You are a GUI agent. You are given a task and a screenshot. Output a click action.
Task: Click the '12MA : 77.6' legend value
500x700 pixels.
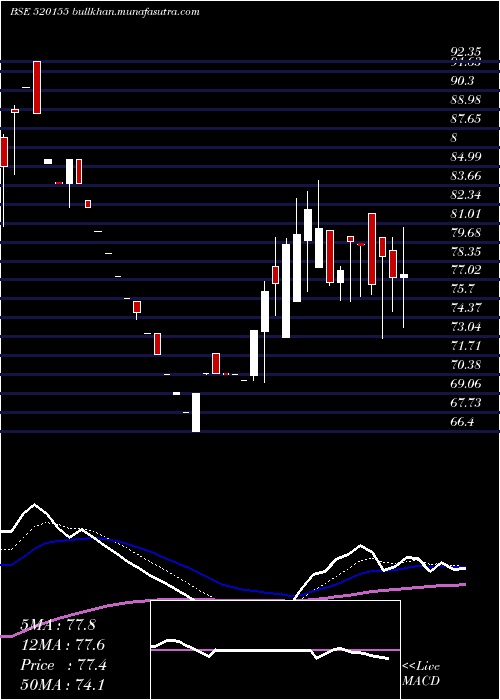click(63, 645)
